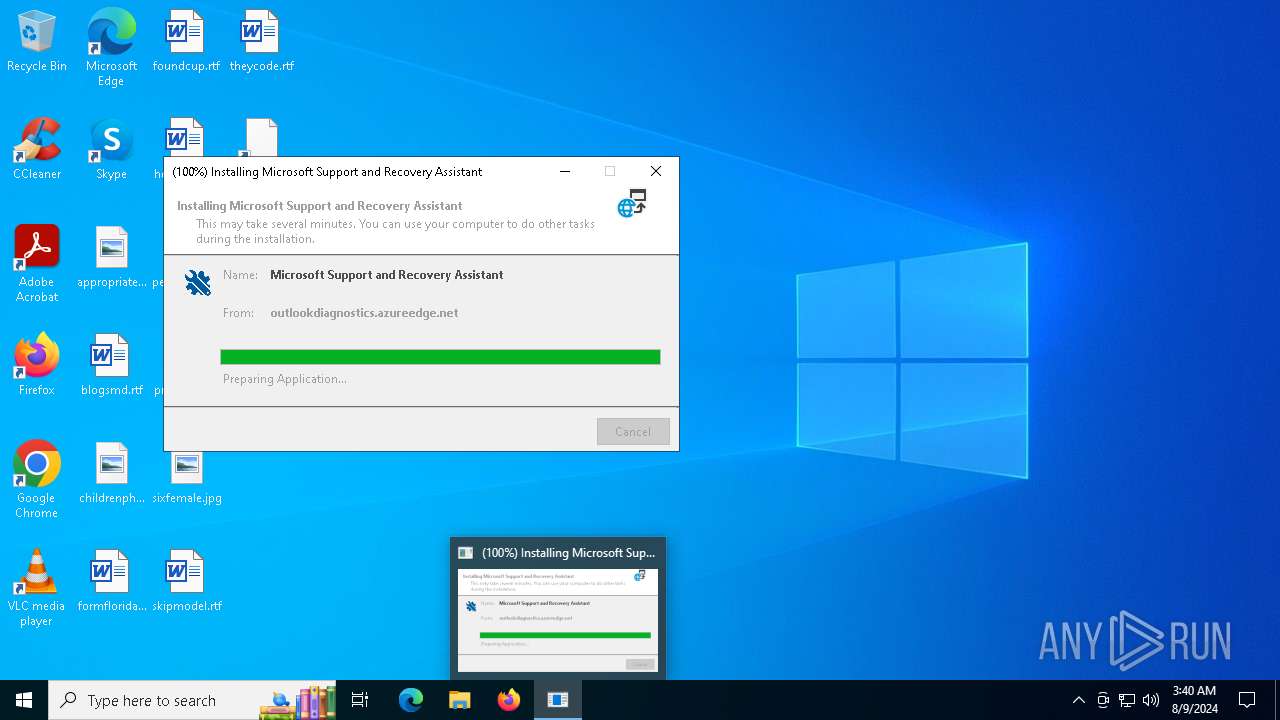1280x720 pixels.
Task: Click the network install globe icon
Action: click(x=632, y=204)
